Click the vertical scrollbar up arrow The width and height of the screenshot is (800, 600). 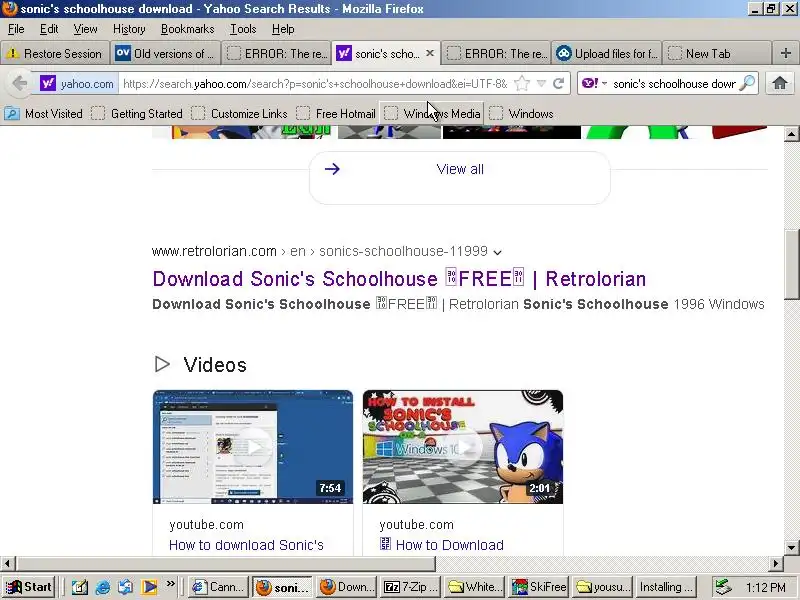pos(791,134)
